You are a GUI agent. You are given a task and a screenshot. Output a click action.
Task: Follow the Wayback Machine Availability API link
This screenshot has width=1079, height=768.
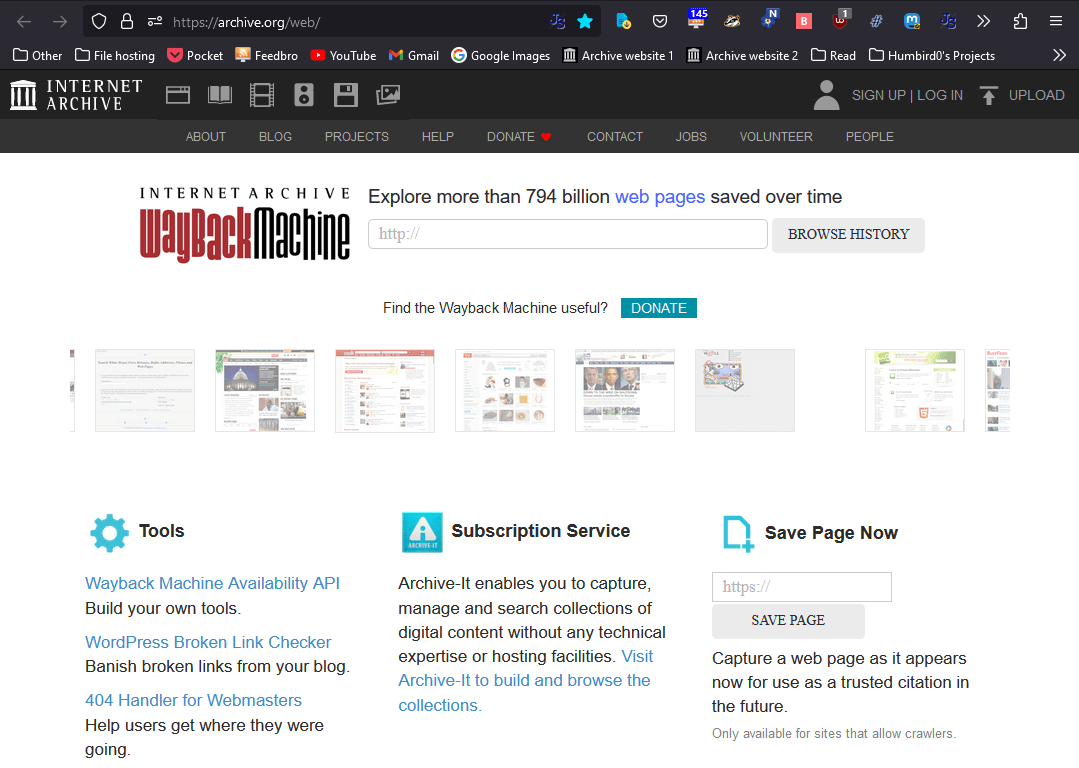click(212, 583)
